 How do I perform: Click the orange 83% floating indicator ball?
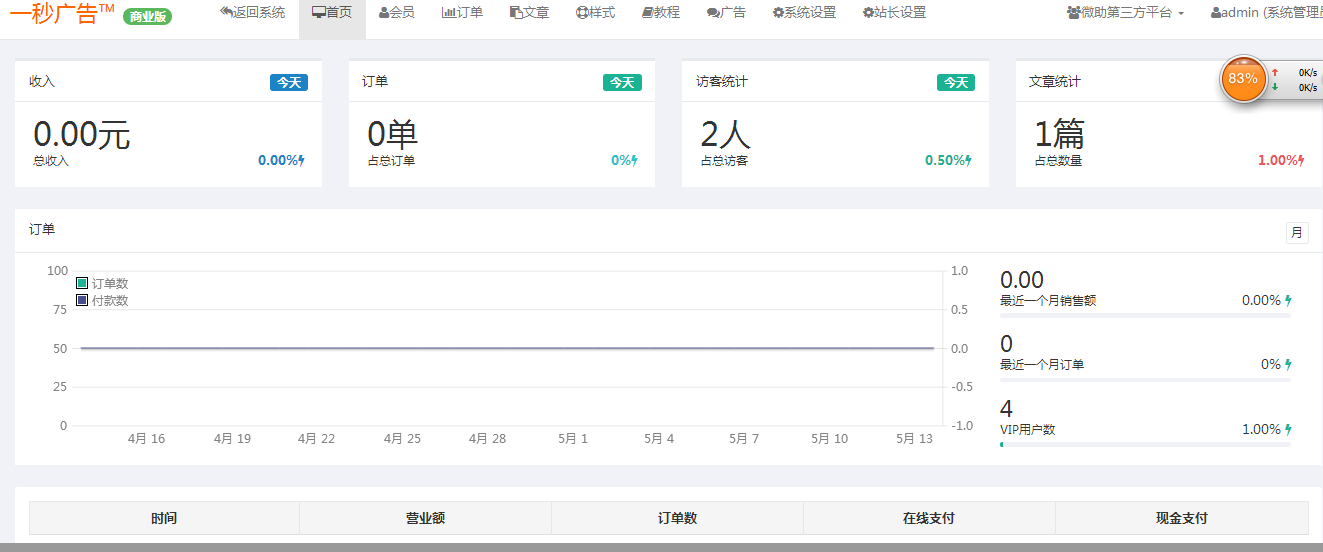tap(1242, 79)
